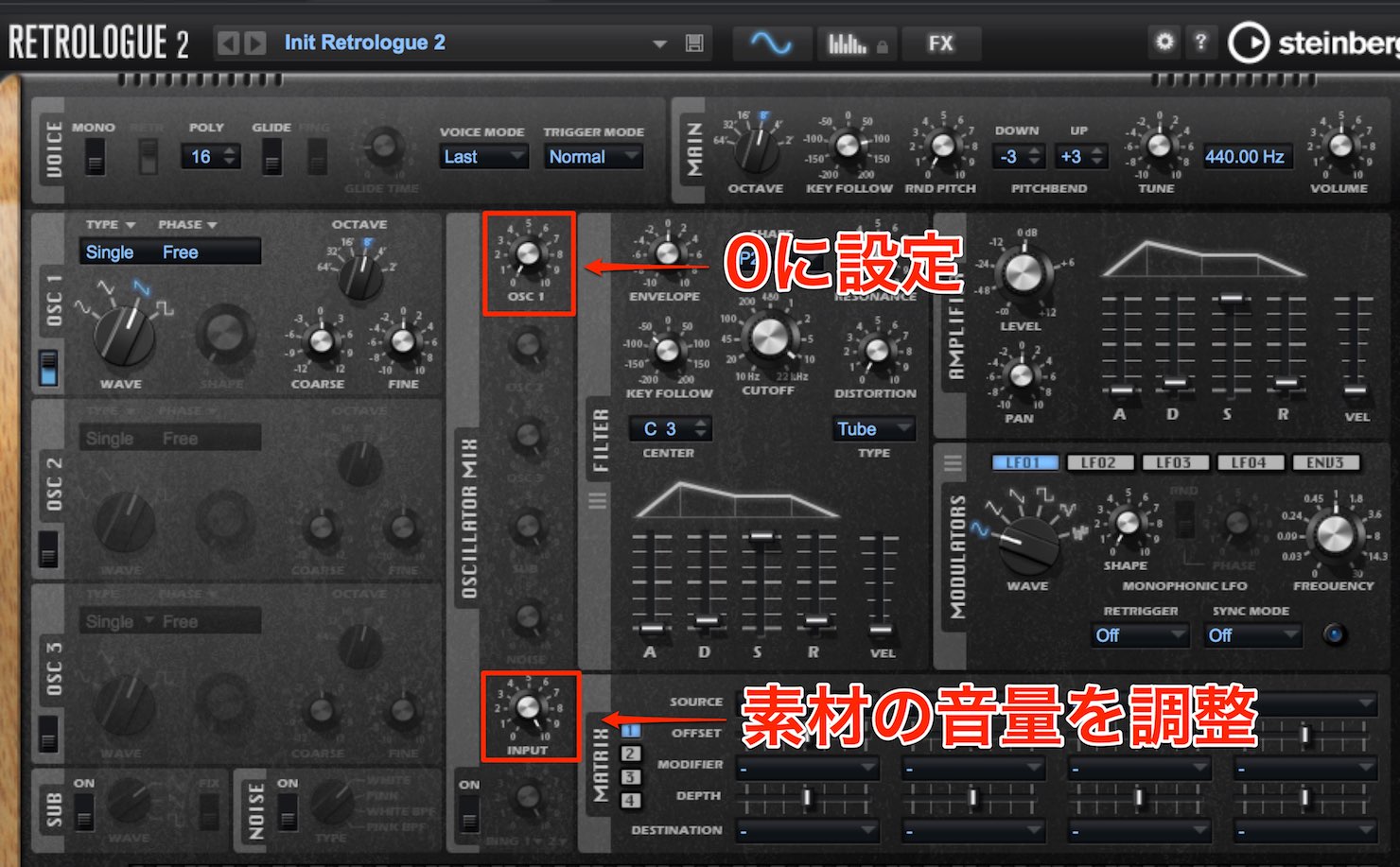Image resolution: width=1400 pixels, height=867 pixels.
Task: Select matrix page 3 button
Action: [x=631, y=777]
